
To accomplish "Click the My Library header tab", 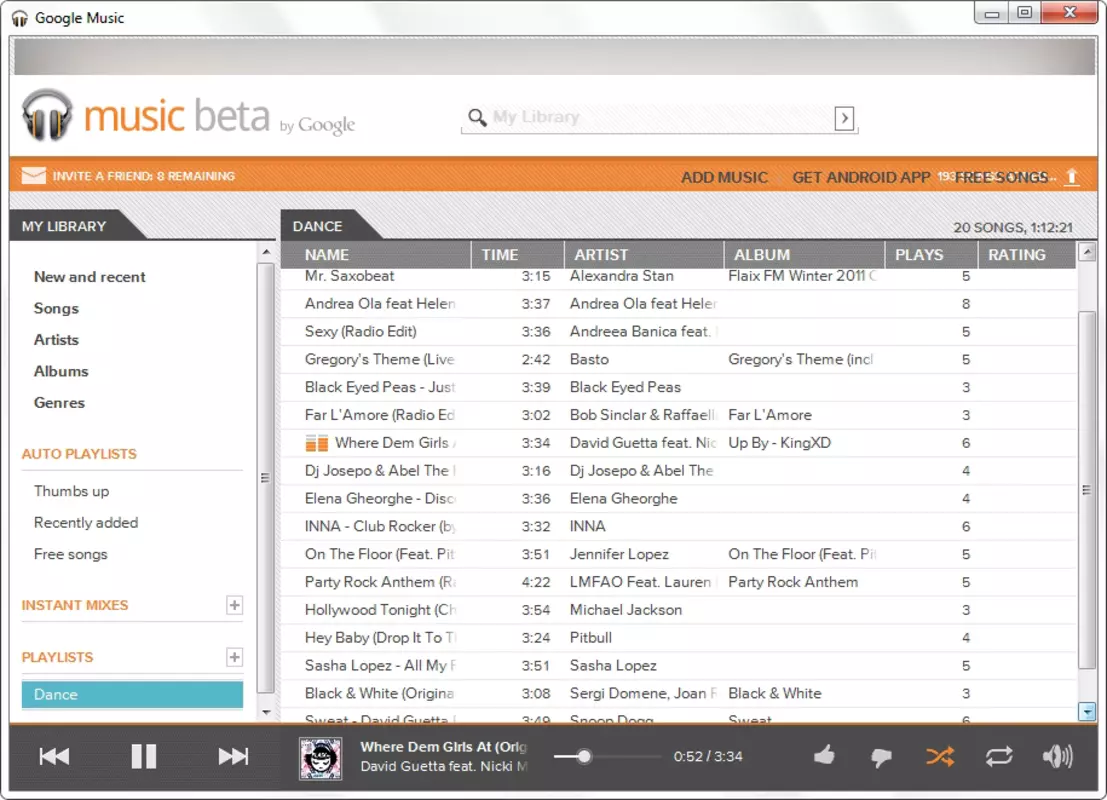I will tap(64, 227).
